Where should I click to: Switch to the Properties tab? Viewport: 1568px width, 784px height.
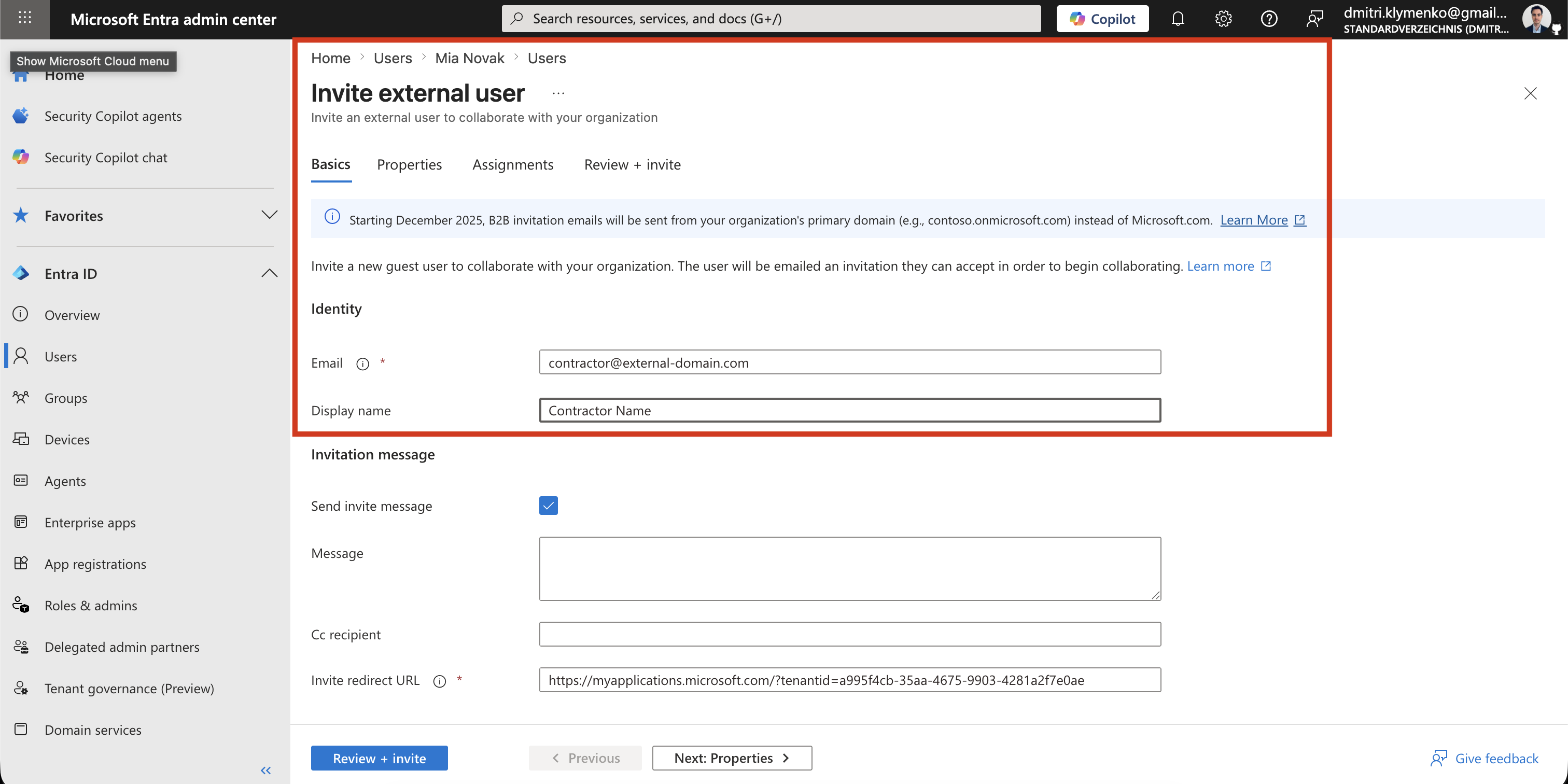pyautogui.click(x=409, y=164)
